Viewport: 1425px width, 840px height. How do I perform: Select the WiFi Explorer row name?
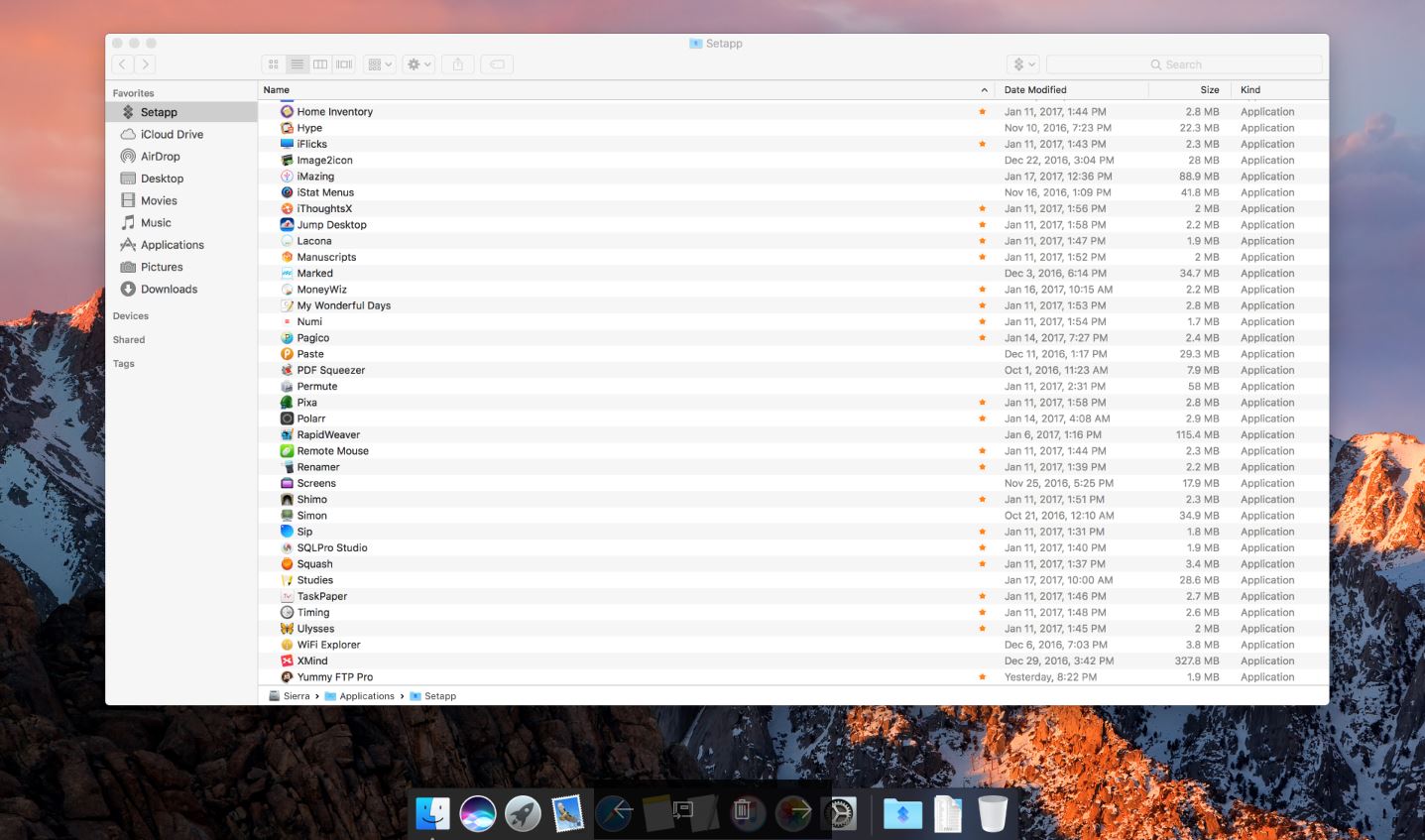328,645
